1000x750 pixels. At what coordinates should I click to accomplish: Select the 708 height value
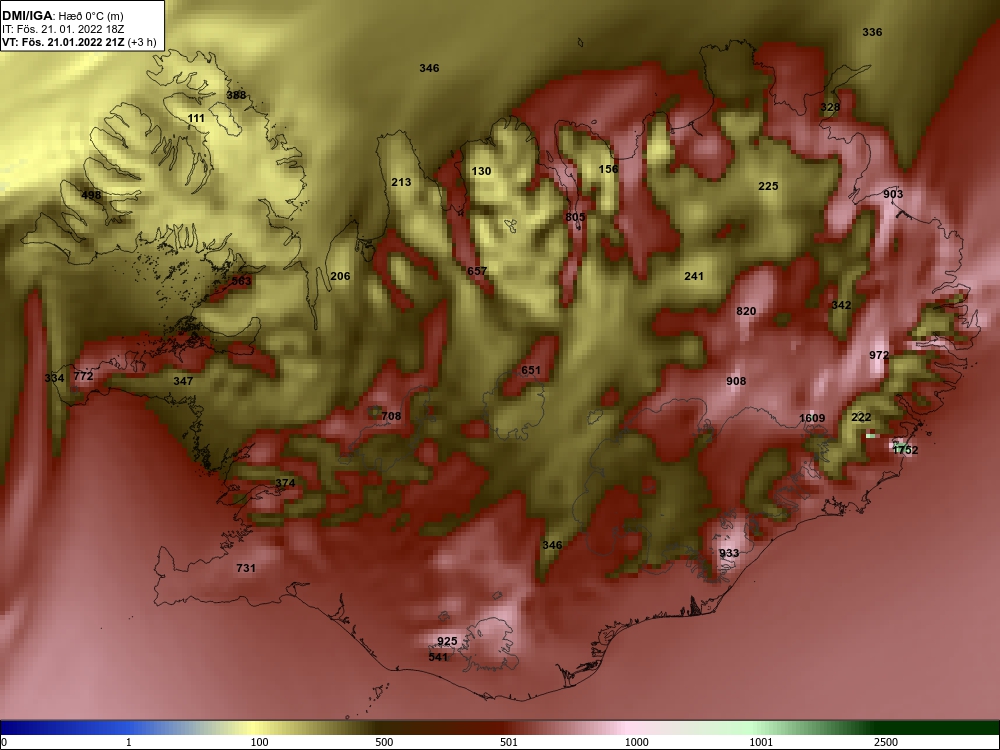pos(391,416)
